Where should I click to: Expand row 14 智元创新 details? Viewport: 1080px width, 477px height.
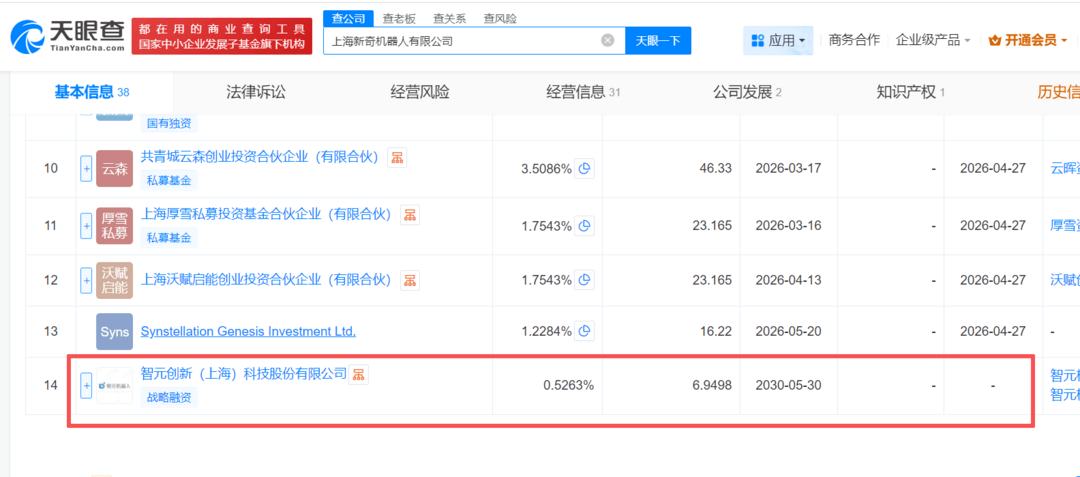pos(86,385)
